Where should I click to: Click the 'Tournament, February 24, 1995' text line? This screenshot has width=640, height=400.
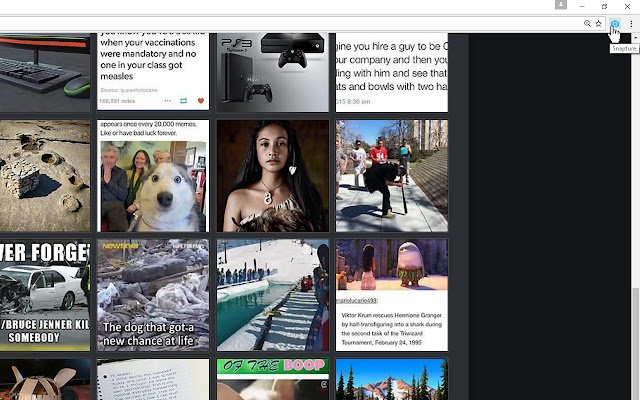pyautogui.click(x=381, y=342)
